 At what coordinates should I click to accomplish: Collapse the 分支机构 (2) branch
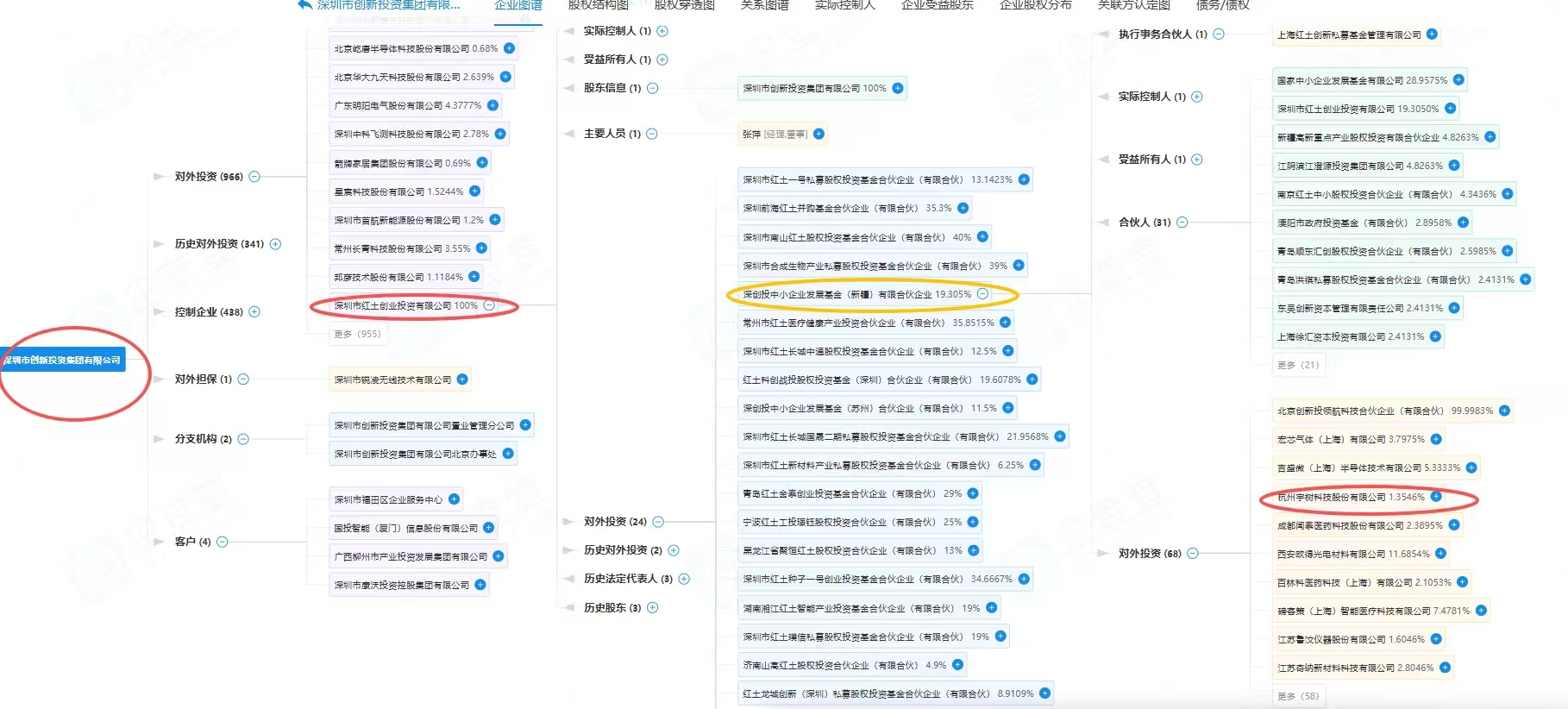tap(243, 439)
